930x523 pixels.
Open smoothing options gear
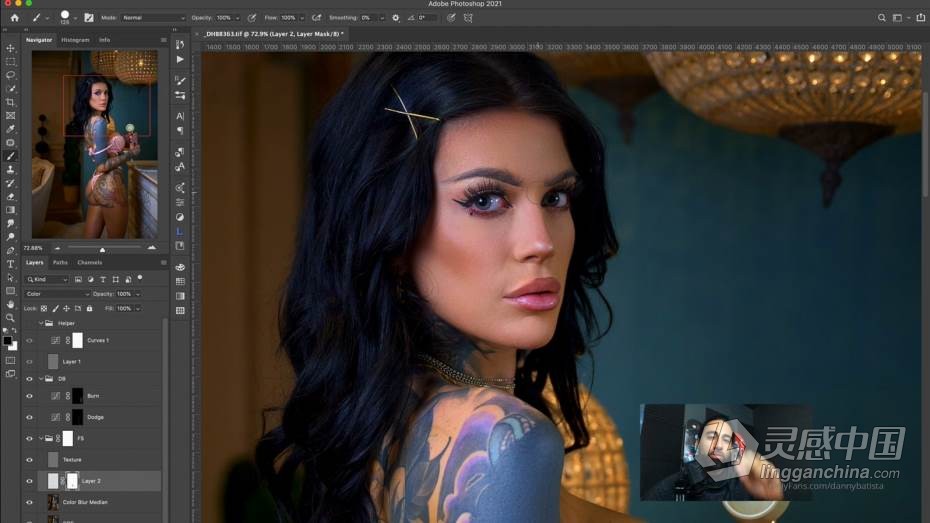coord(396,18)
